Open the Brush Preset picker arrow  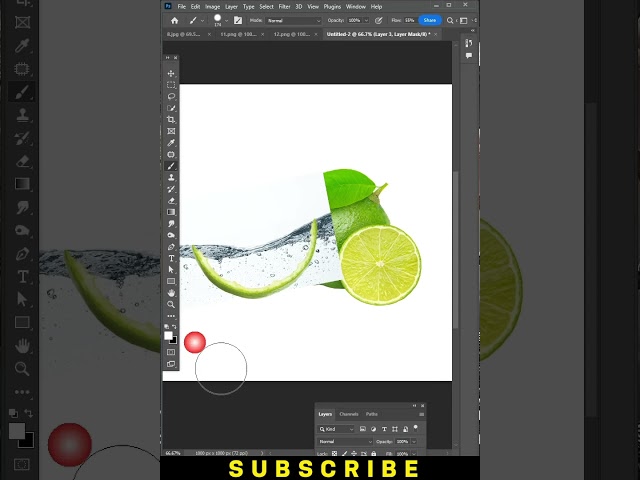point(227,20)
